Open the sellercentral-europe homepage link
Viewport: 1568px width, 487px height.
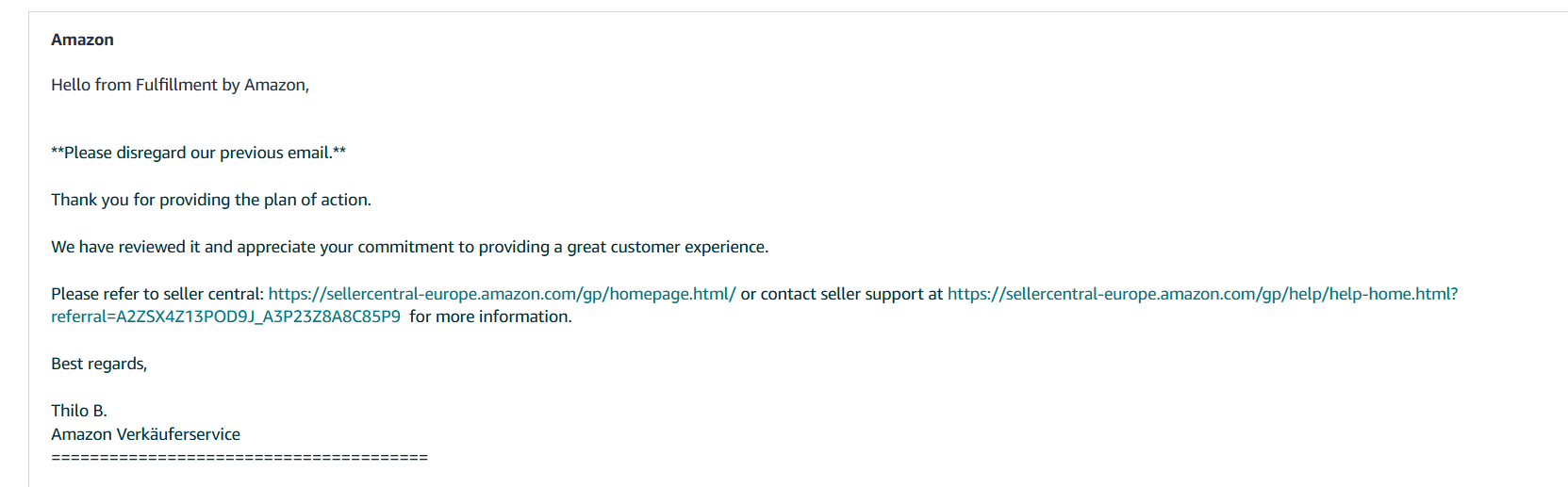[x=502, y=294]
